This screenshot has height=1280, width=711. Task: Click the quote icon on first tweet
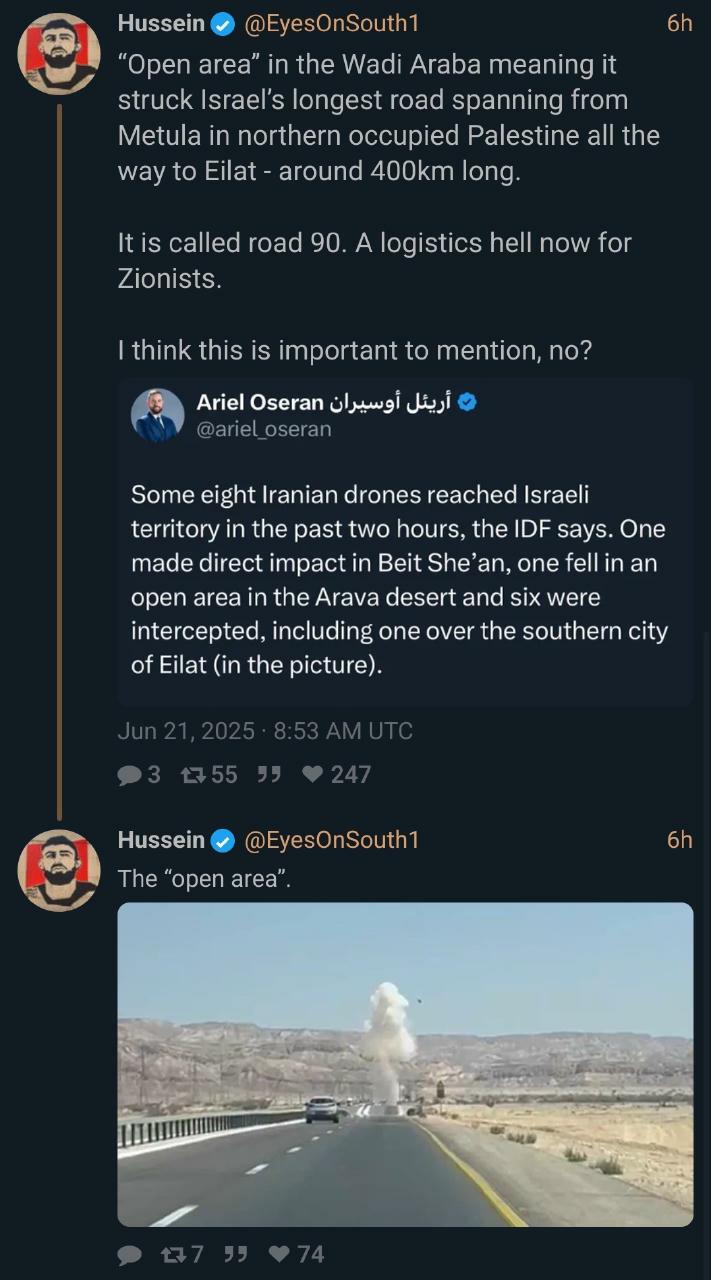click(x=268, y=774)
